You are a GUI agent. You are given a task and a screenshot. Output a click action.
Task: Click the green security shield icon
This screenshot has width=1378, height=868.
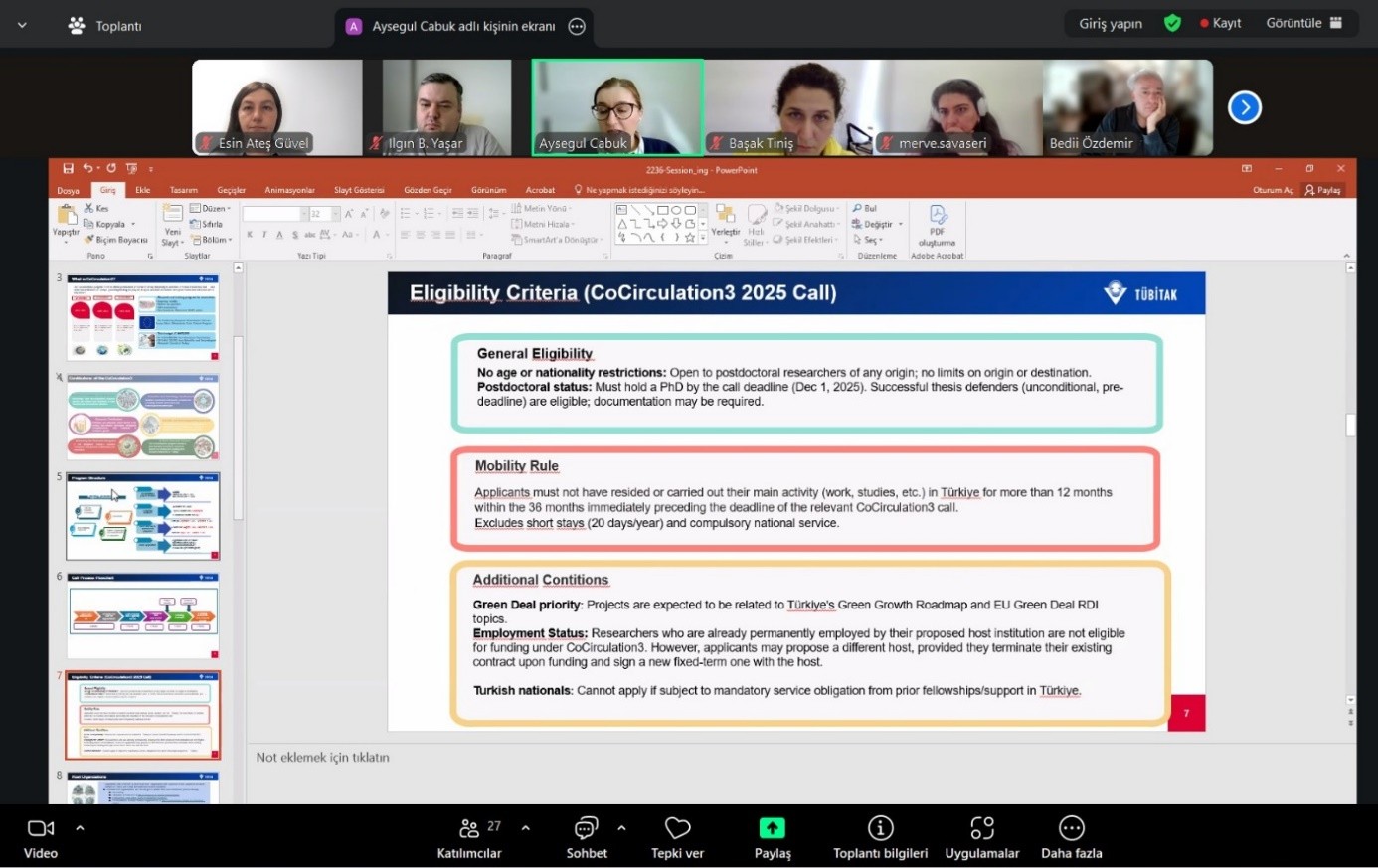[1172, 23]
